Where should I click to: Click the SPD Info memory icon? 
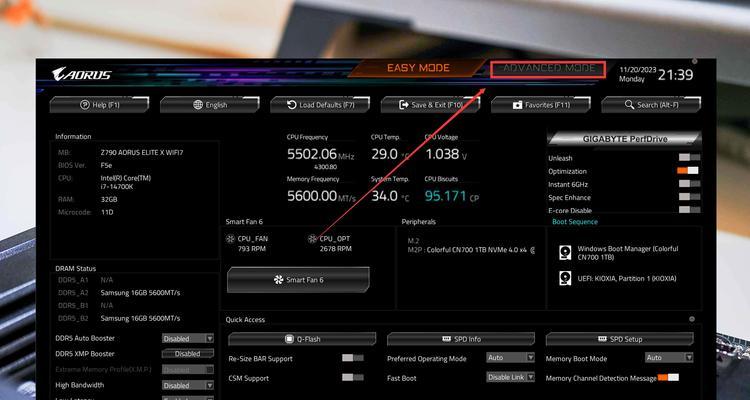[x=446, y=339]
